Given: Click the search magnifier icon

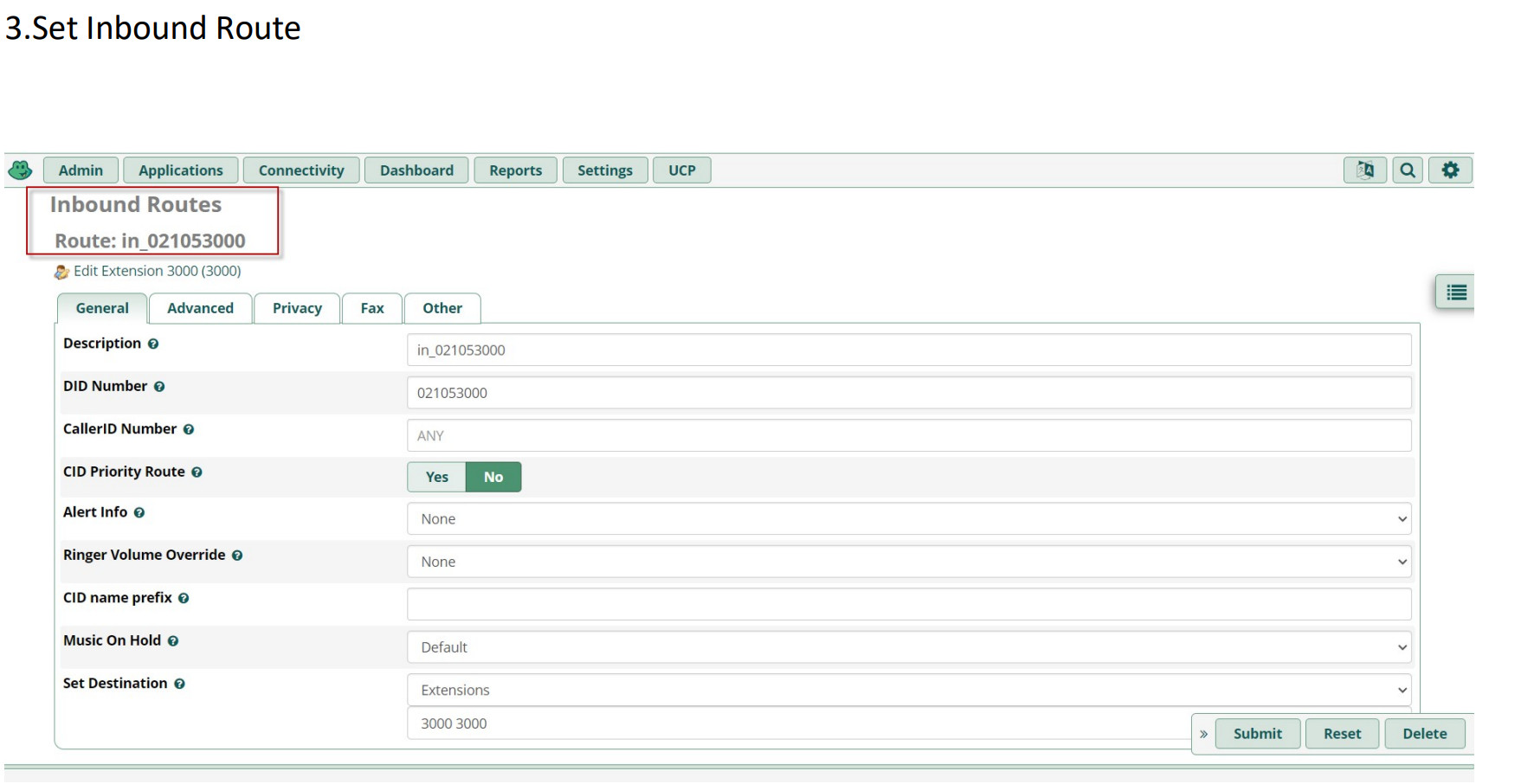Looking at the screenshot, I should [1408, 170].
